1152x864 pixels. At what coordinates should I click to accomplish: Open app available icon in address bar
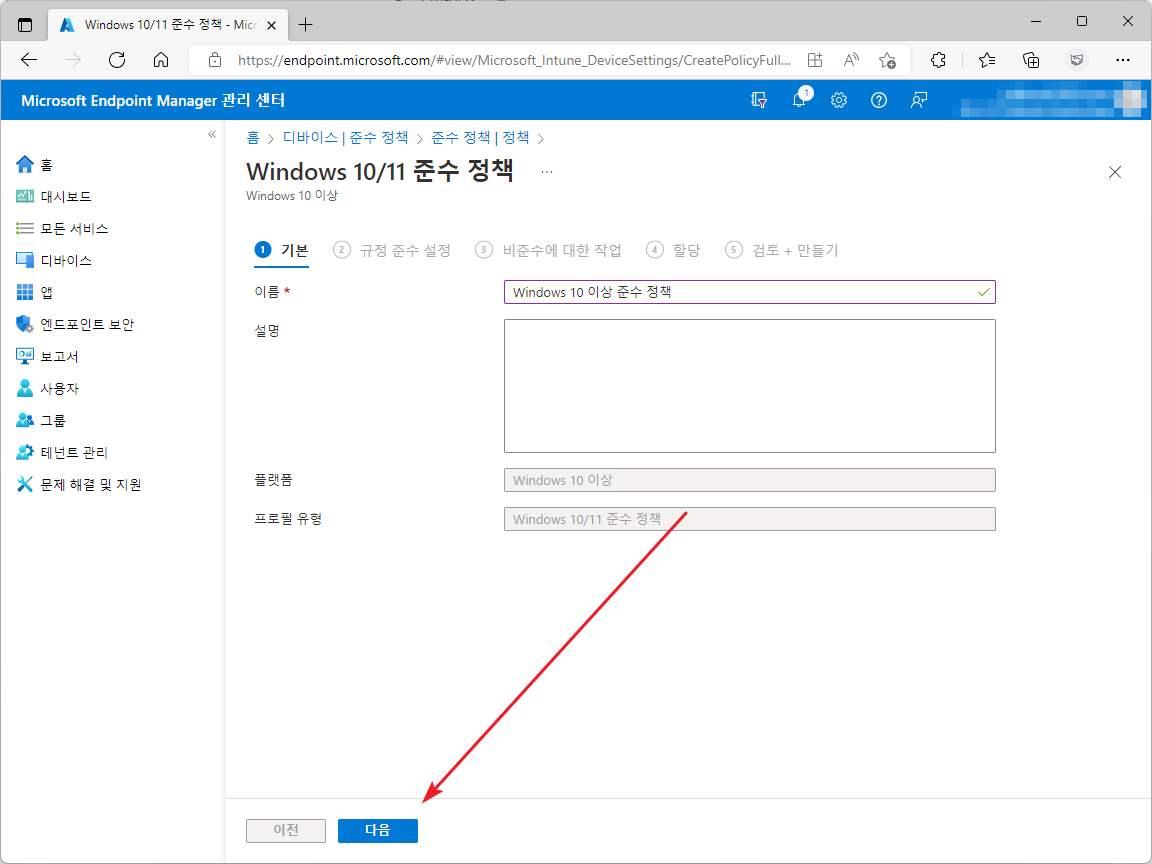click(815, 60)
